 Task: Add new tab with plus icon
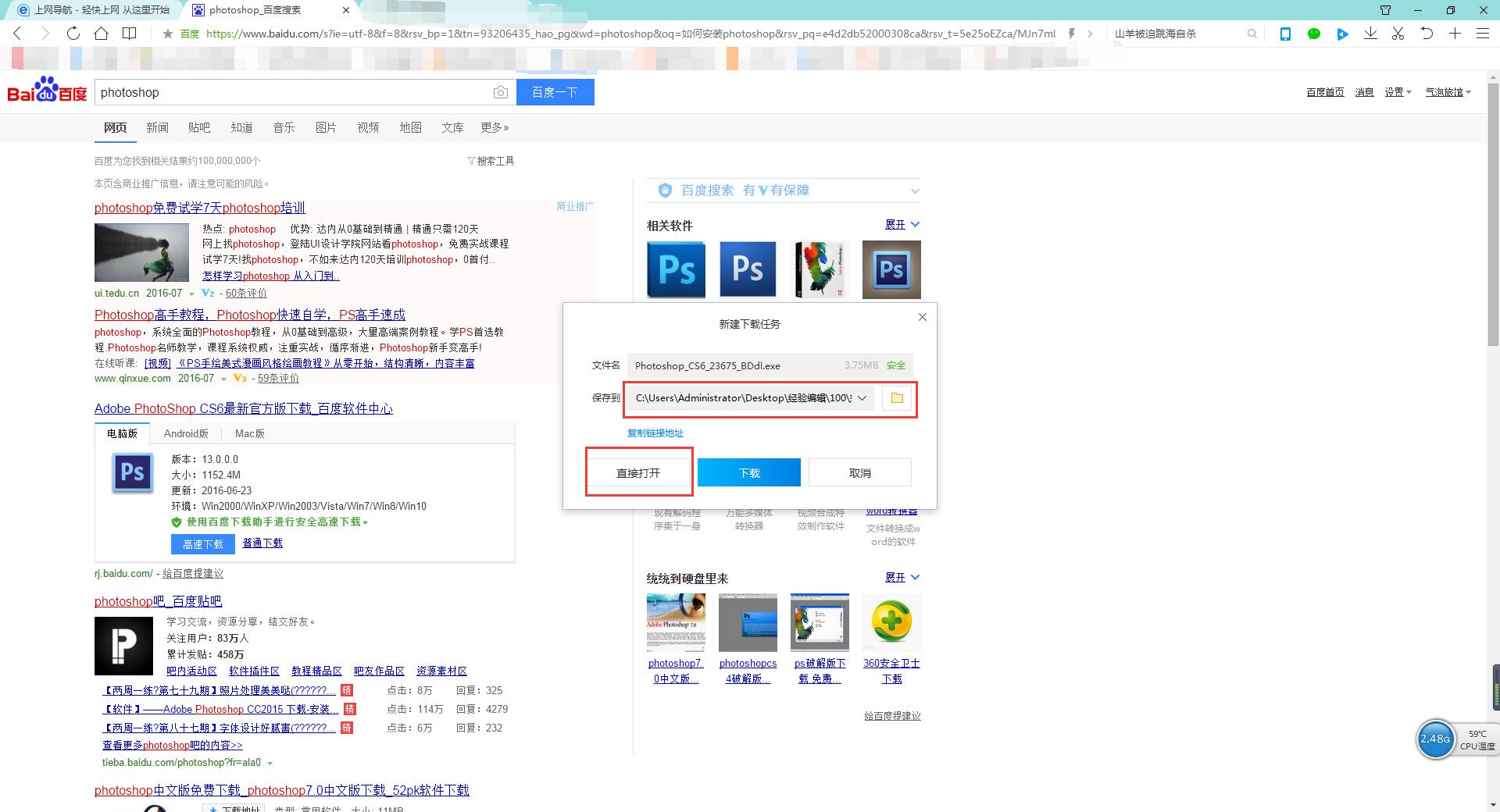(1455, 34)
